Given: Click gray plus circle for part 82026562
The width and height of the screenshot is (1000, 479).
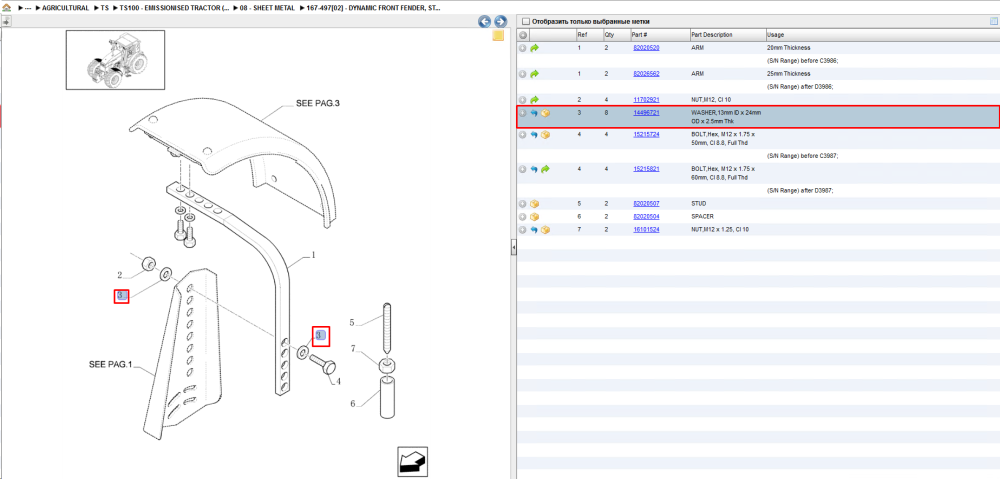Looking at the screenshot, I should (x=523, y=74).
